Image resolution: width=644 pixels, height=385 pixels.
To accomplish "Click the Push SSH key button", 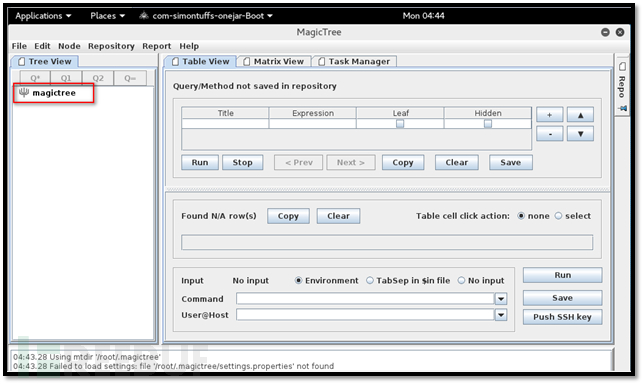I will (562, 317).
